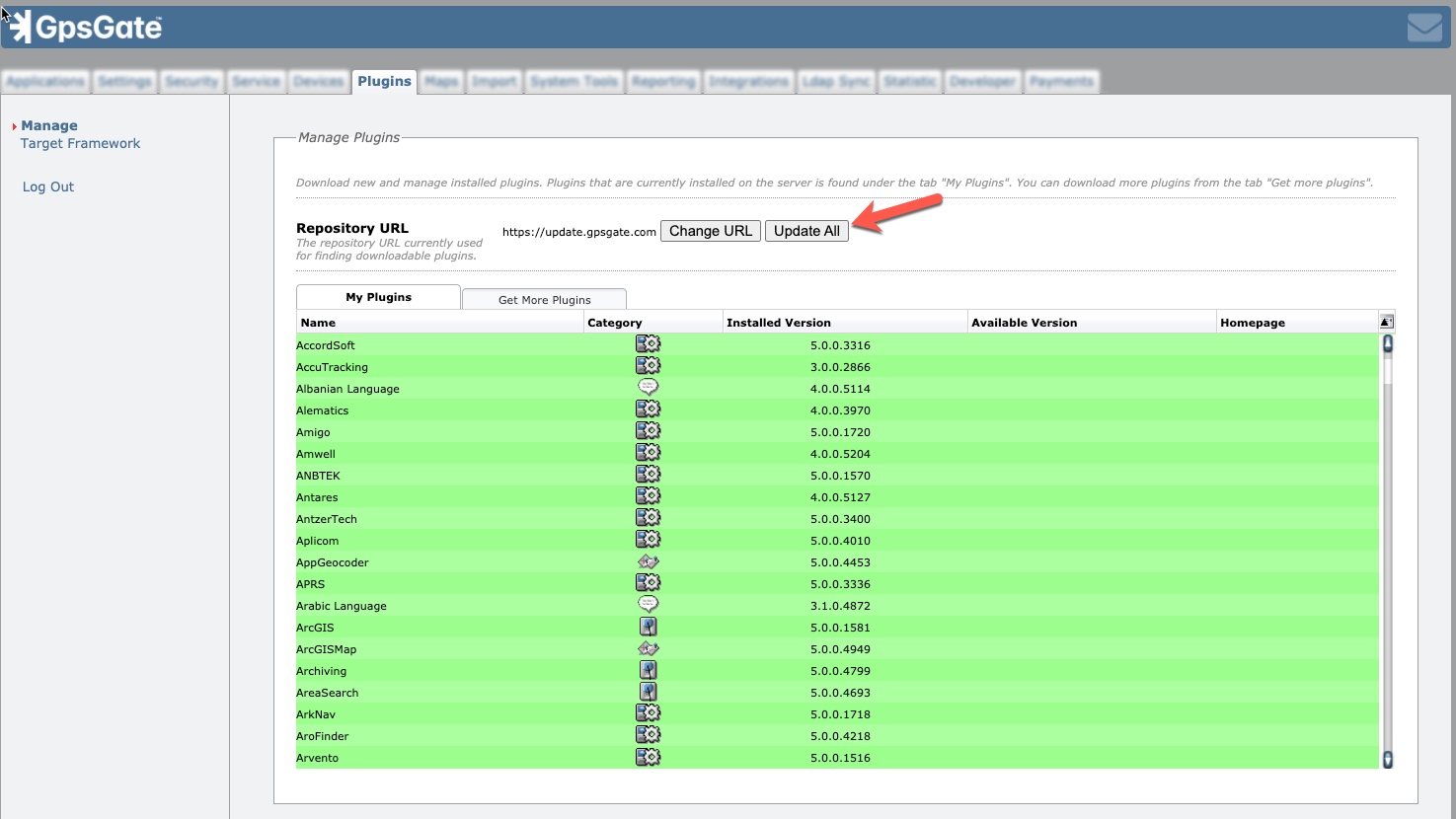
Task: Click the category icon in Arvento row
Action: point(648,757)
